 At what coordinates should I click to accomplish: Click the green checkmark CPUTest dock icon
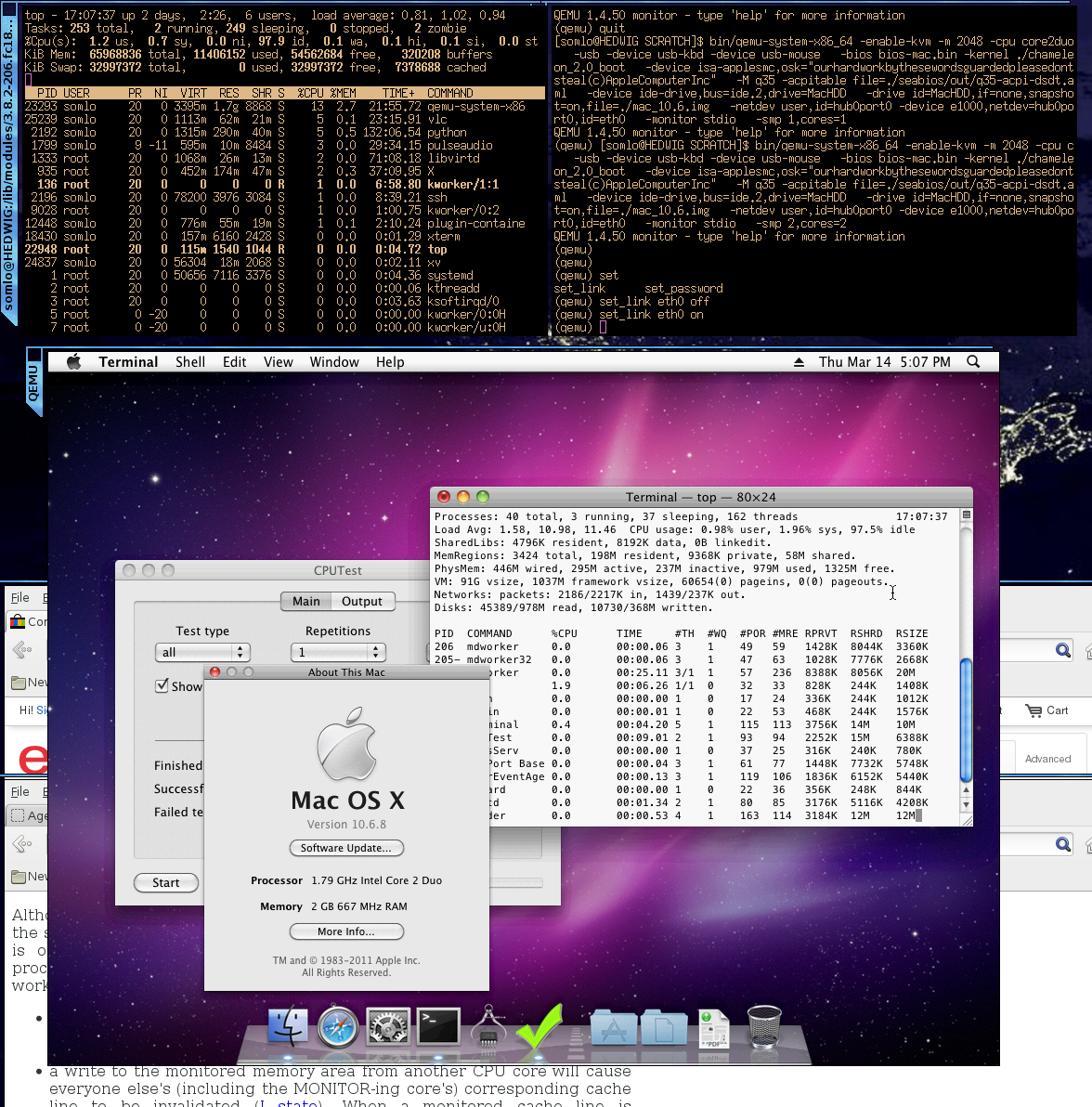(539, 1025)
